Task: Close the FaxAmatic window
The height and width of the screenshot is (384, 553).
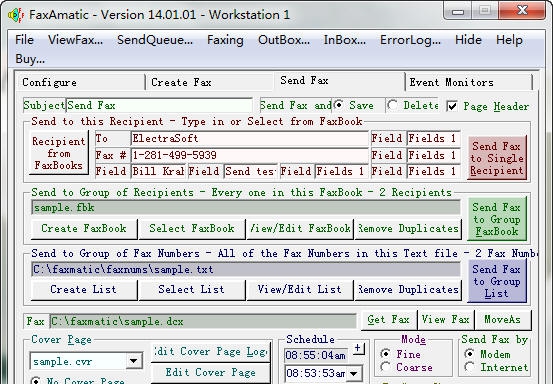Action: click(x=522, y=11)
